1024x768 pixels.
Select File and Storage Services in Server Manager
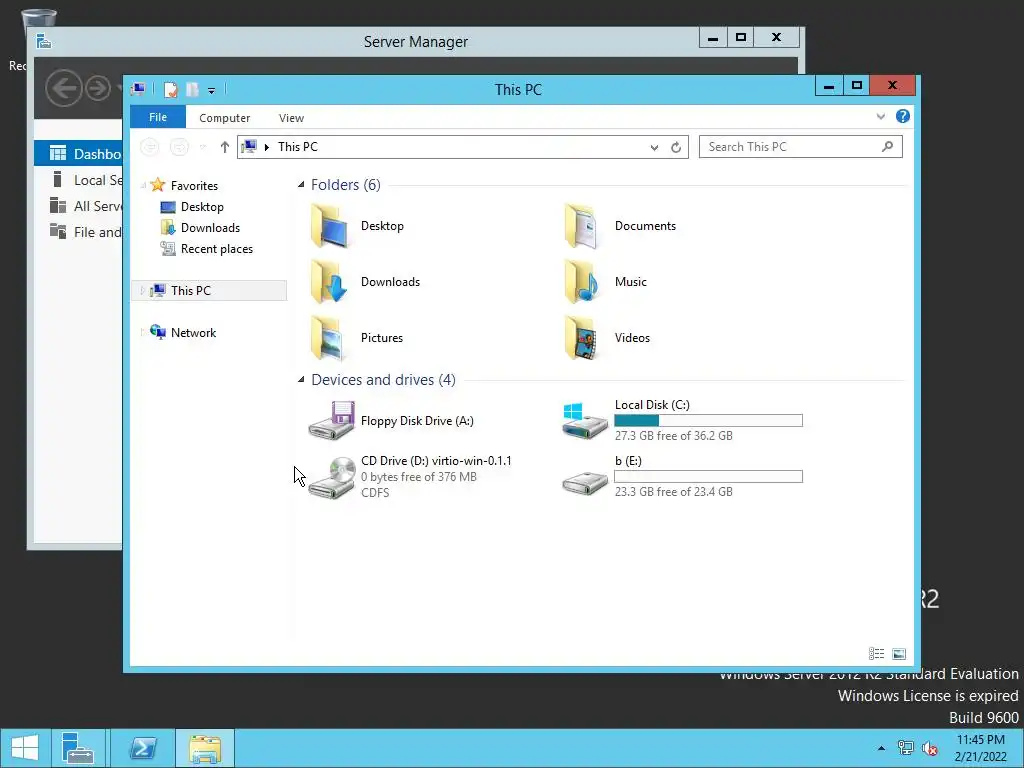tap(78, 232)
